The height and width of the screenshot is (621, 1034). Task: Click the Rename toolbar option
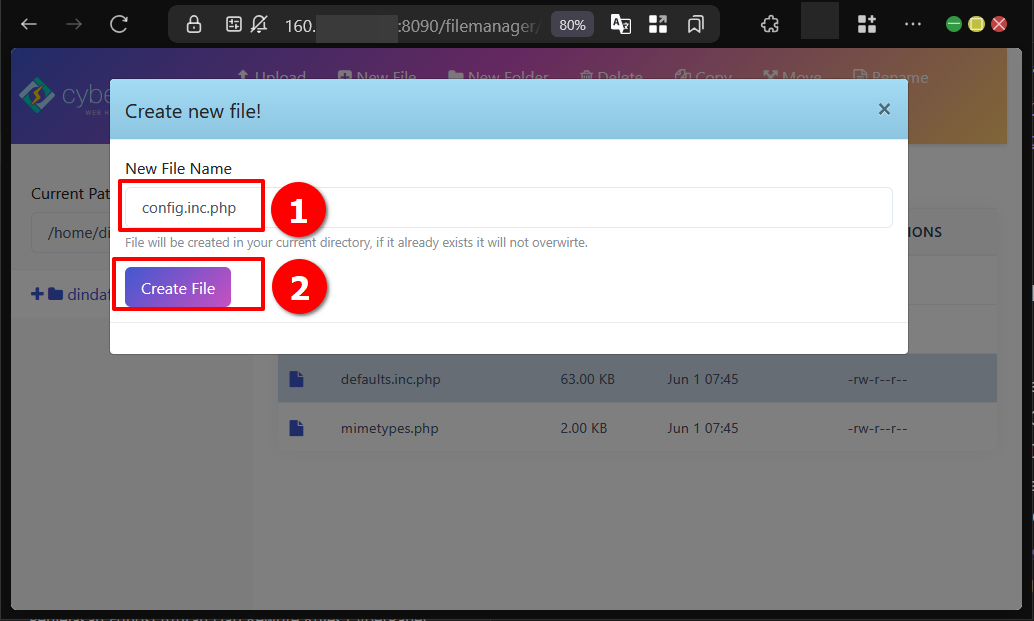tap(890, 78)
